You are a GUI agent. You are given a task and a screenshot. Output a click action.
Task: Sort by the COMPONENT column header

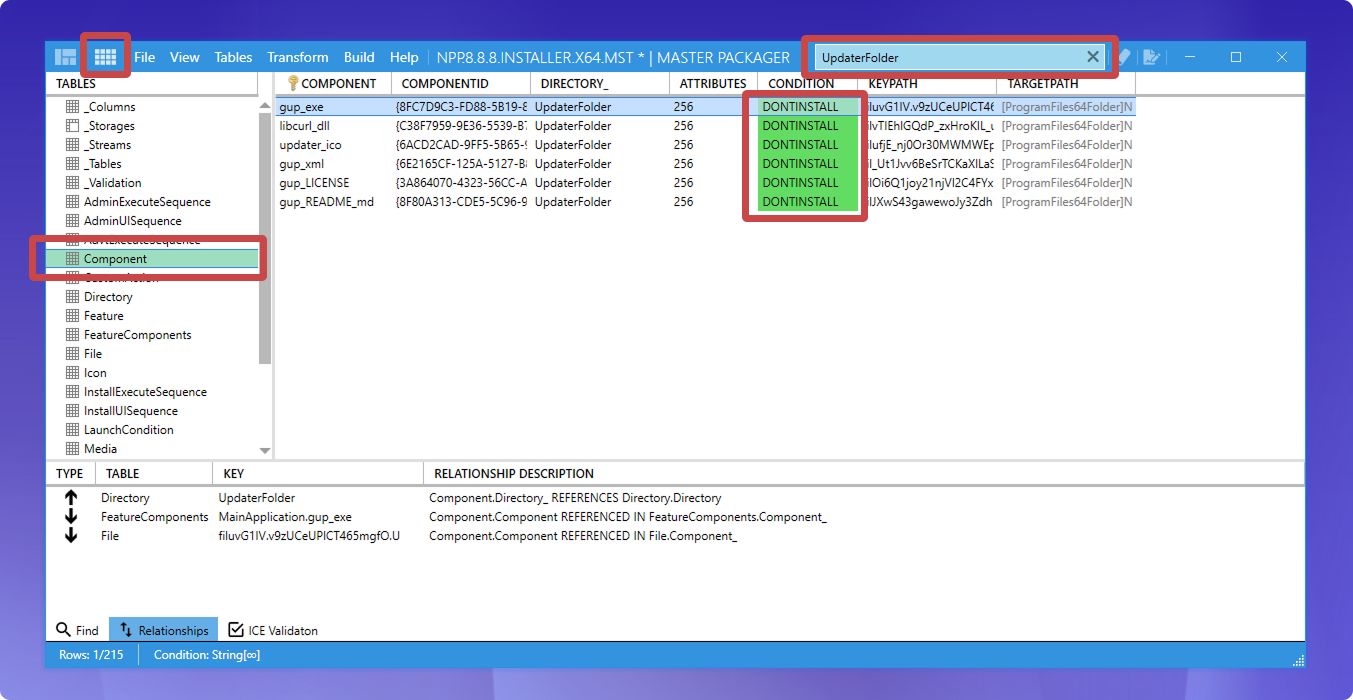tap(338, 84)
